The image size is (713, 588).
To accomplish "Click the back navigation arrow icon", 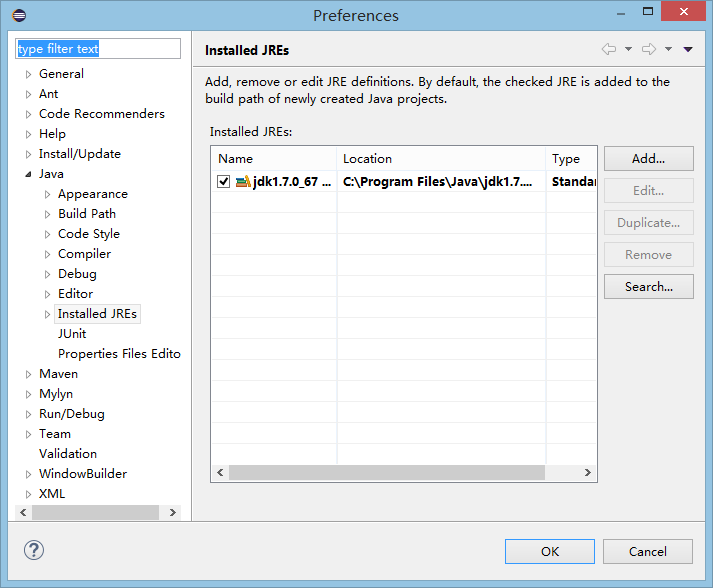I will [609, 49].
